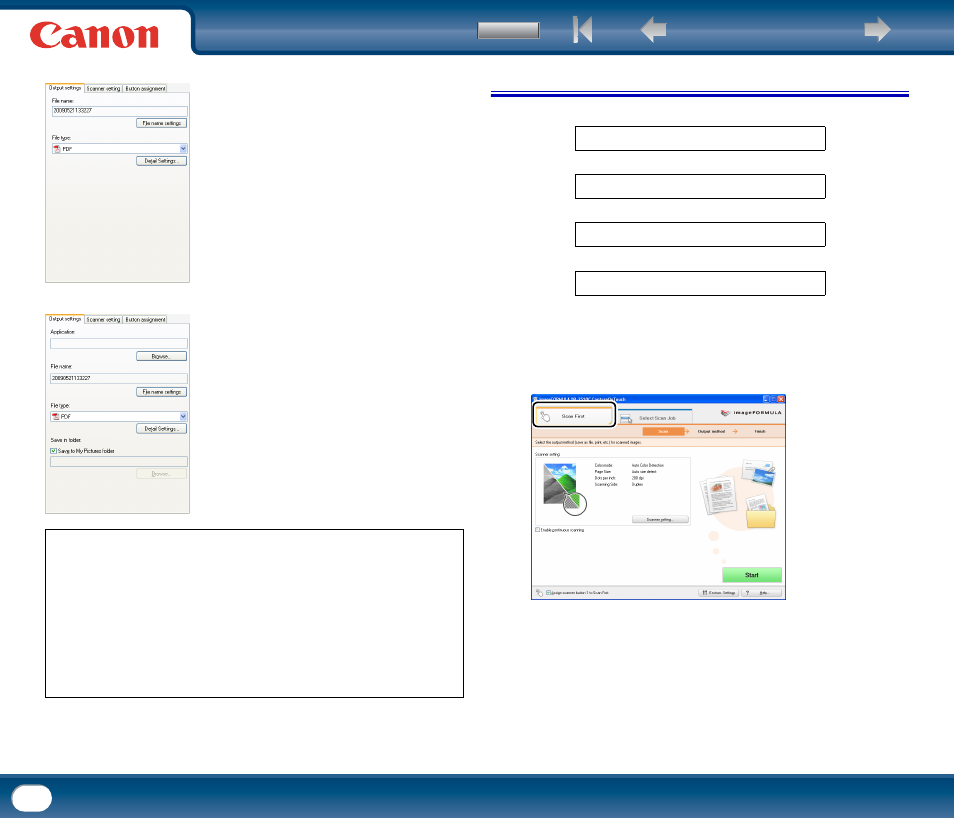The width and height of the screenshot is (954, 818).
Task: Click Browse button below Application field
Action: (161, 356)
